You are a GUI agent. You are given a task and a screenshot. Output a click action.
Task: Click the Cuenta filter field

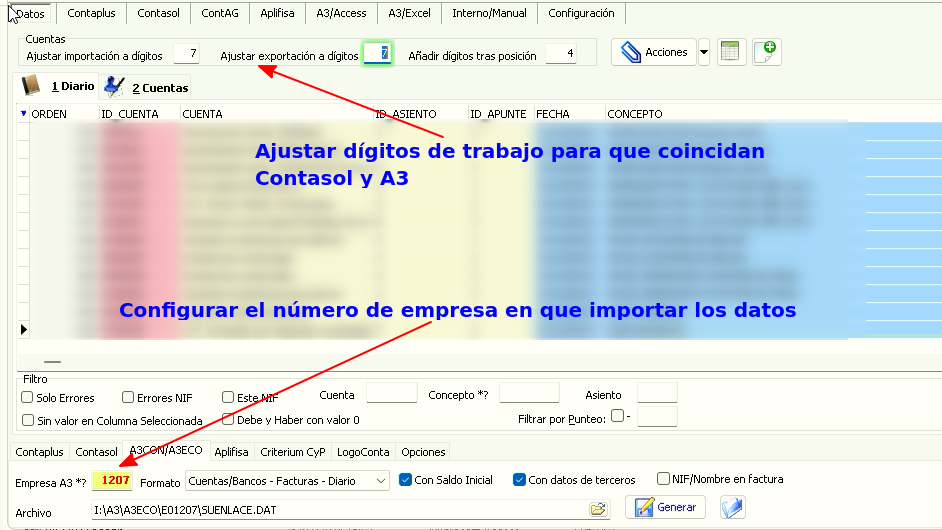click(x=392, y=393)
